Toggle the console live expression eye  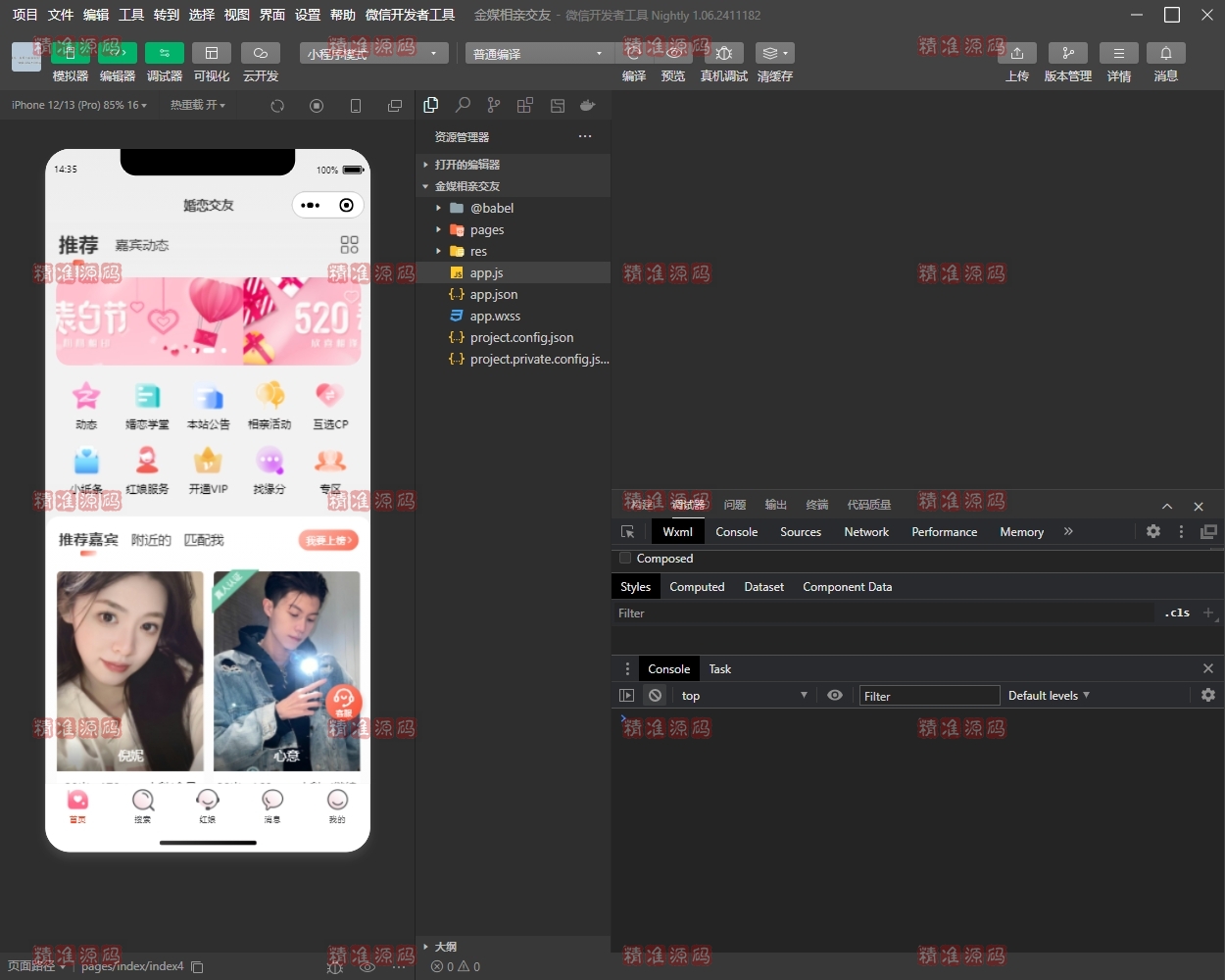point(835,695)
